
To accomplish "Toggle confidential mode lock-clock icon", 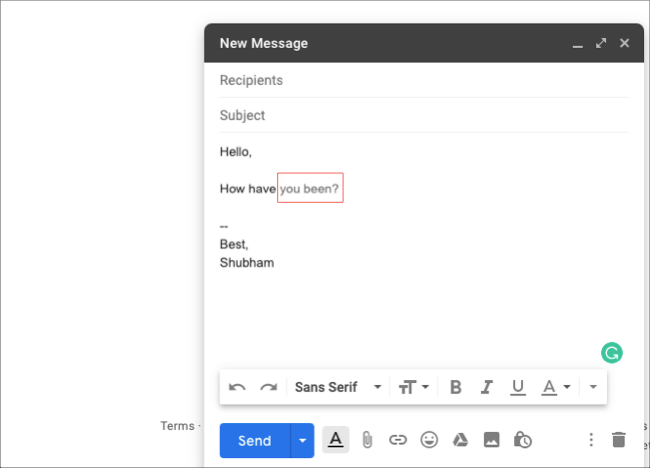I will [523, 440].
